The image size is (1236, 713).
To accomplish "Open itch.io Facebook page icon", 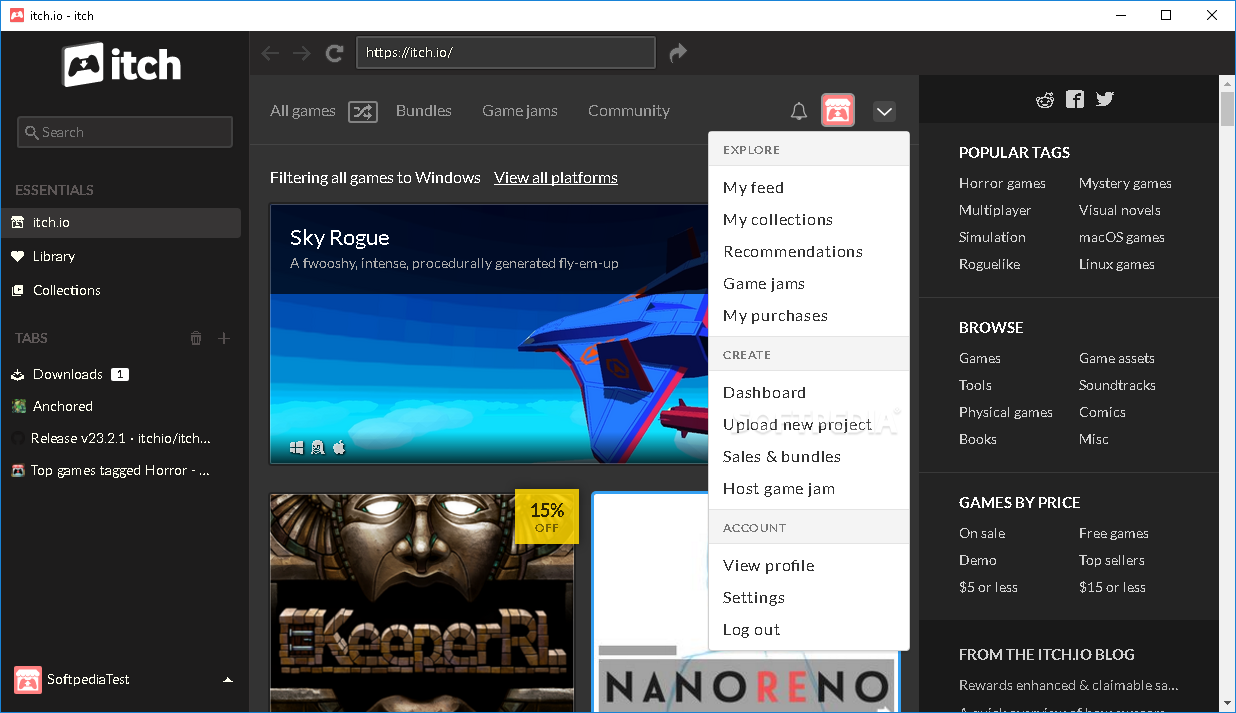I will pos(1075,99).
